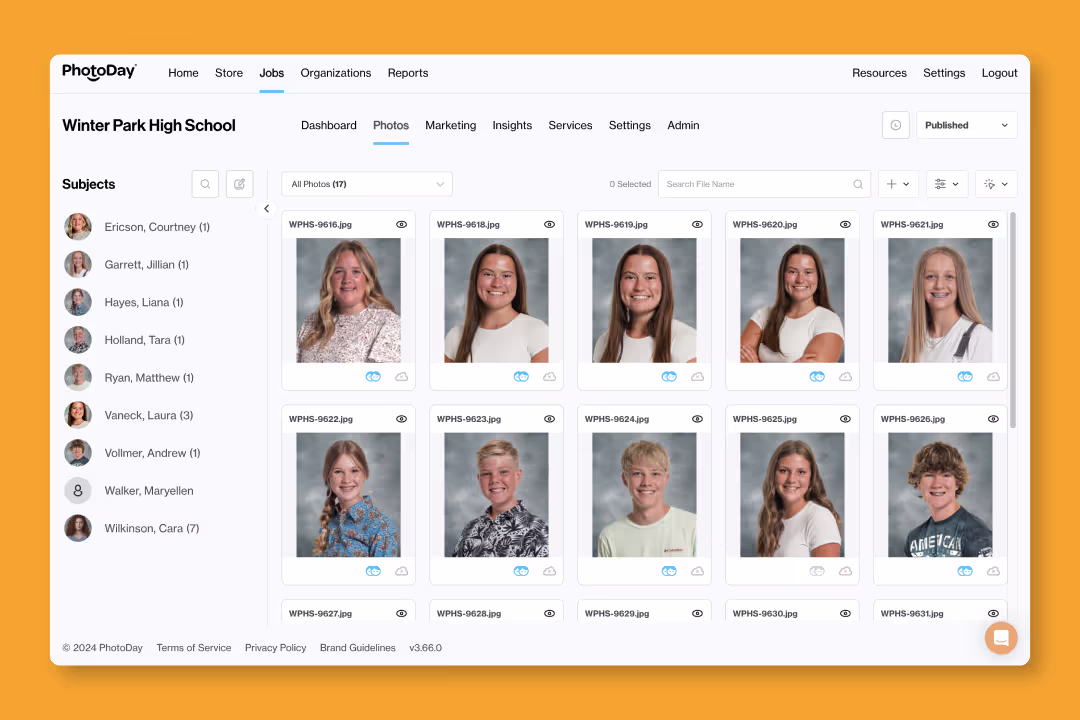Click face match icon on WPHS-9623.jpg

click(x=521, y=570)
